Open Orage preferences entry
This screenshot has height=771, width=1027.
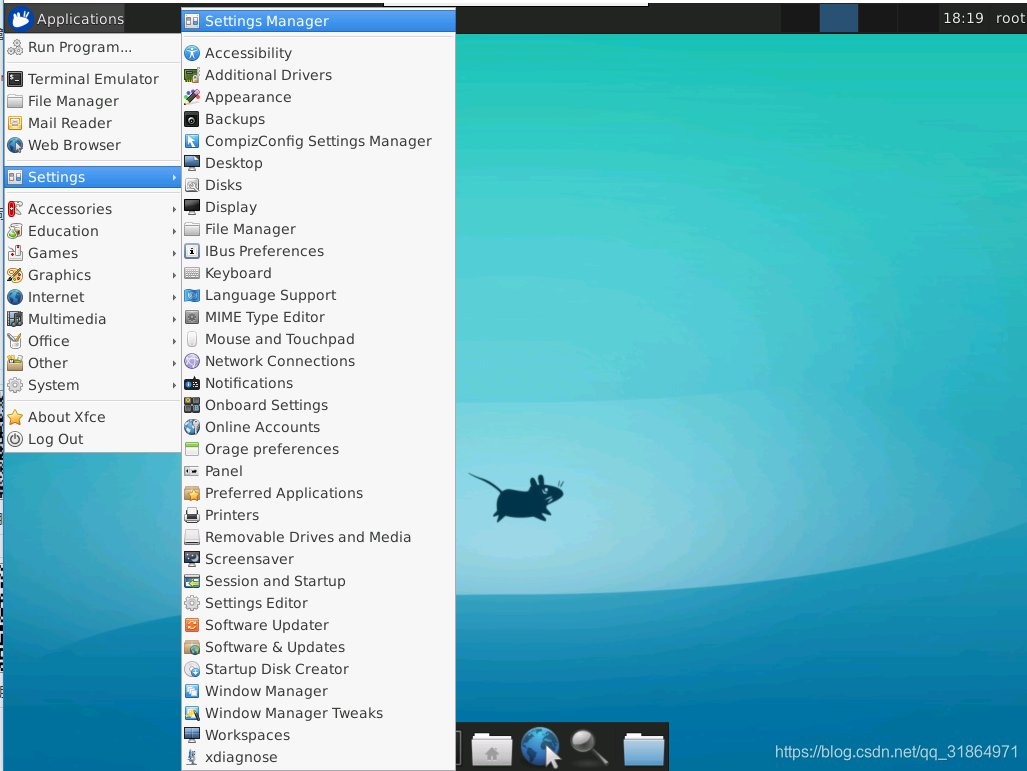coord(318,449)
